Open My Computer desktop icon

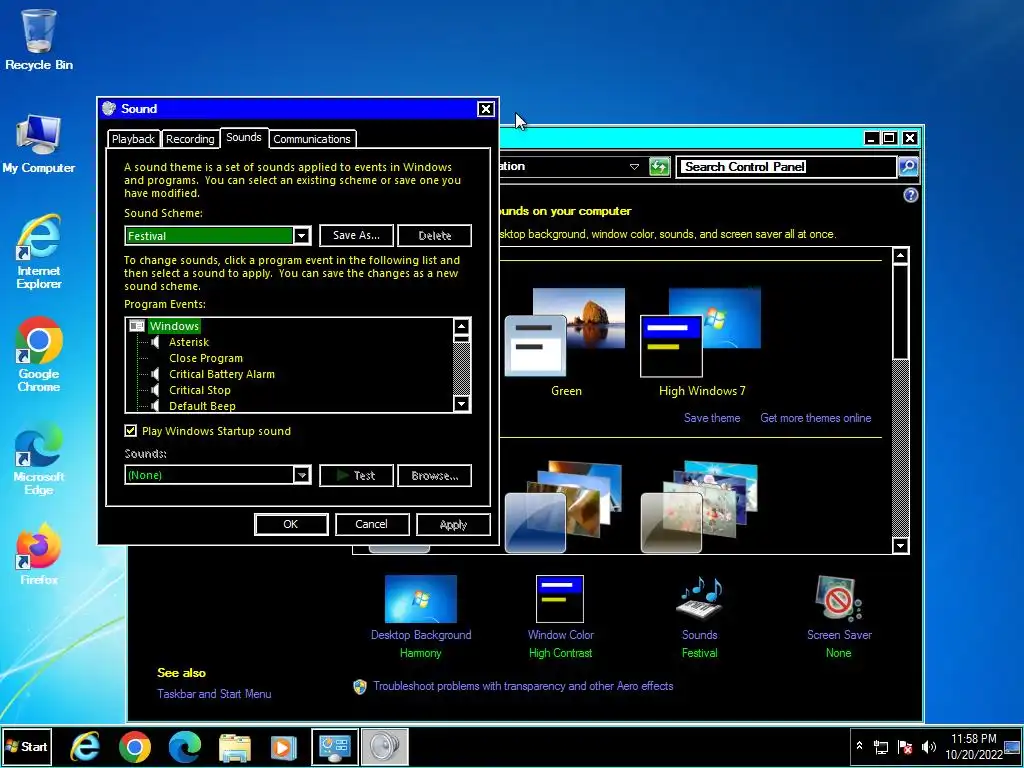(x=39, y=144)
